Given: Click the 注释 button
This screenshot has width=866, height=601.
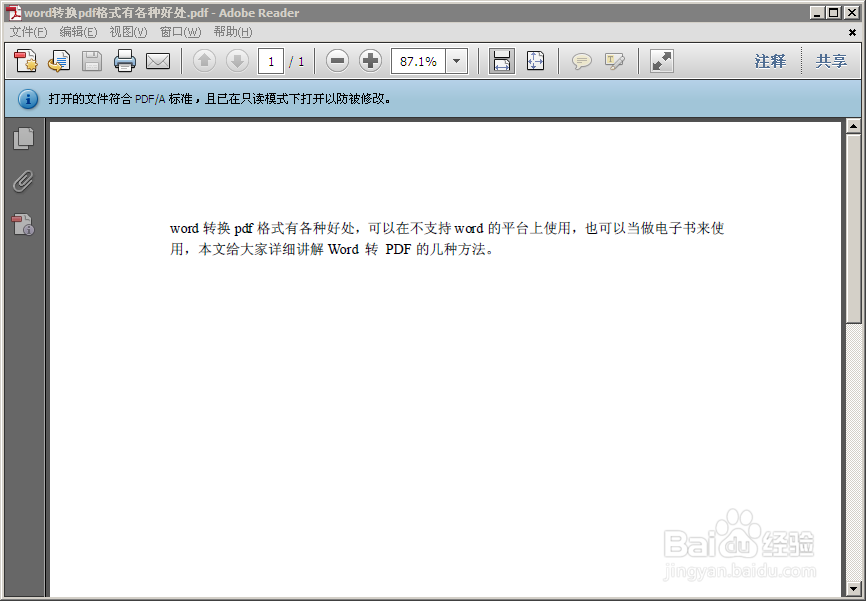Looking at the screenshot, I should pyautogui.click(x=770, y=61).
